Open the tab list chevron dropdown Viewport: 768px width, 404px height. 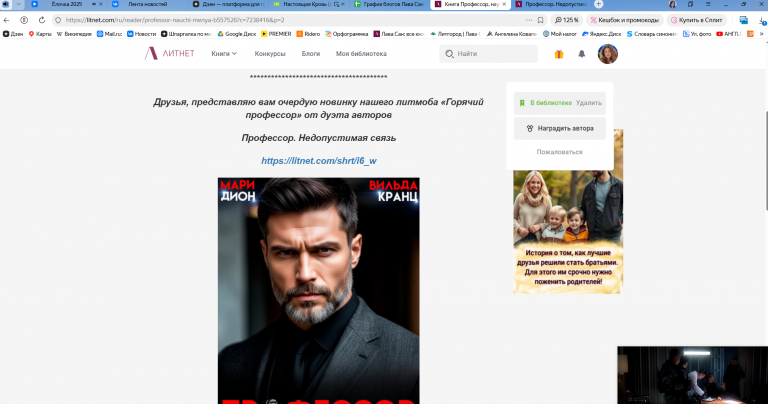[19, 4]
